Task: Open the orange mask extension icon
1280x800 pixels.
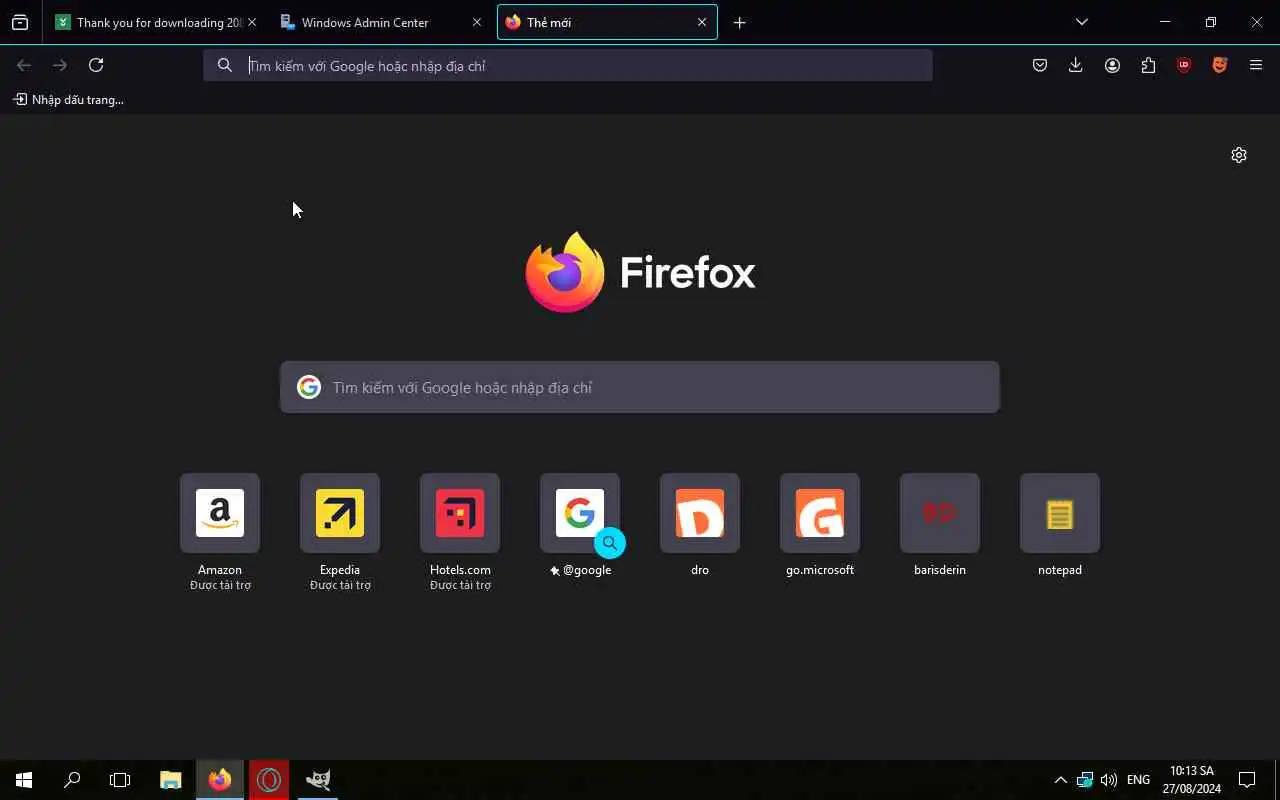Action: coord(1220,65)
